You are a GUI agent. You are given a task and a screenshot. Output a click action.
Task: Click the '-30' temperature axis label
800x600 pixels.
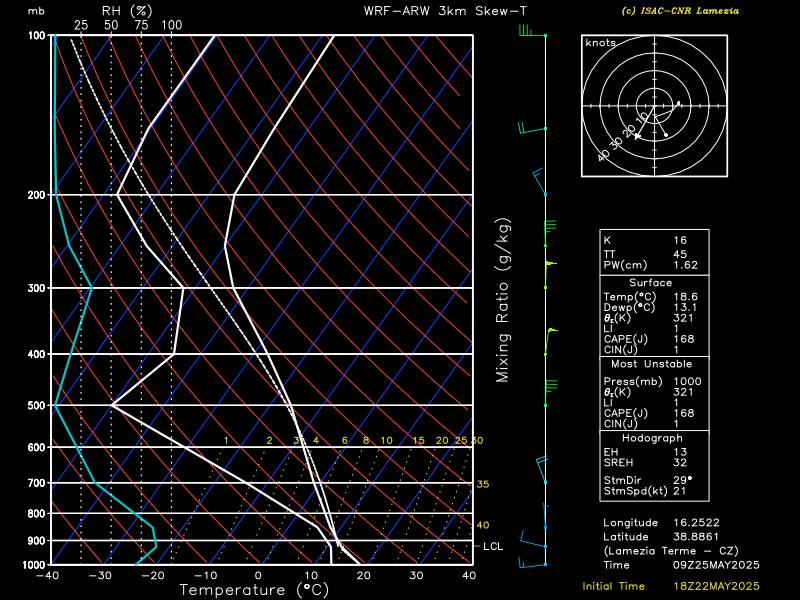(100, 576)
